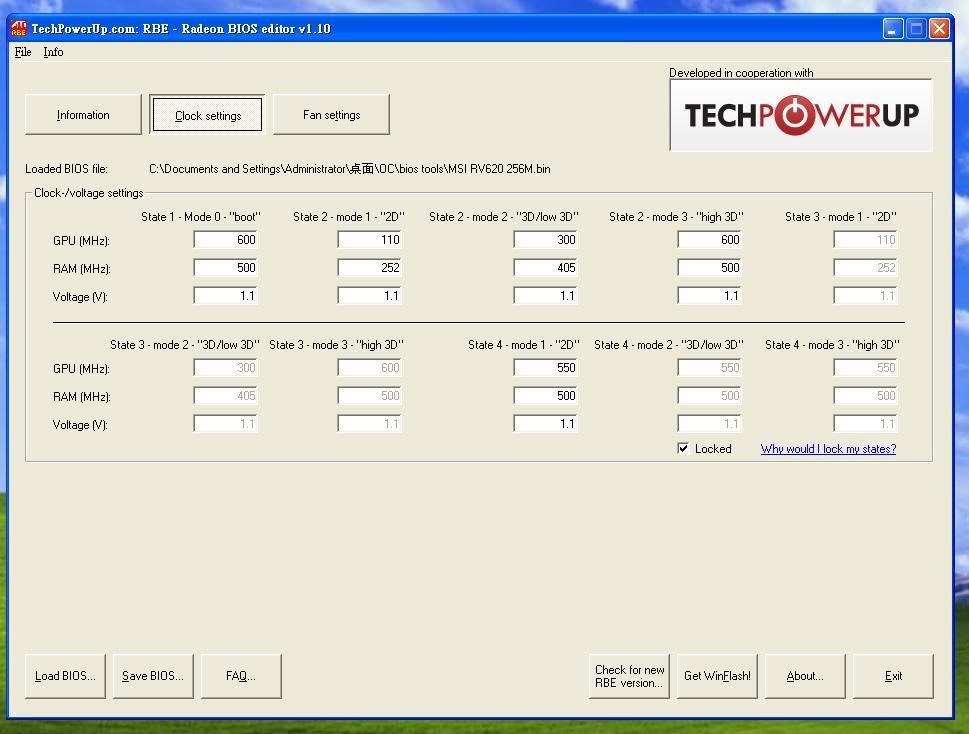969x734 pixels.
Task: Click GPU MHz field for State 4 mode 1
Action: (546, 368)
